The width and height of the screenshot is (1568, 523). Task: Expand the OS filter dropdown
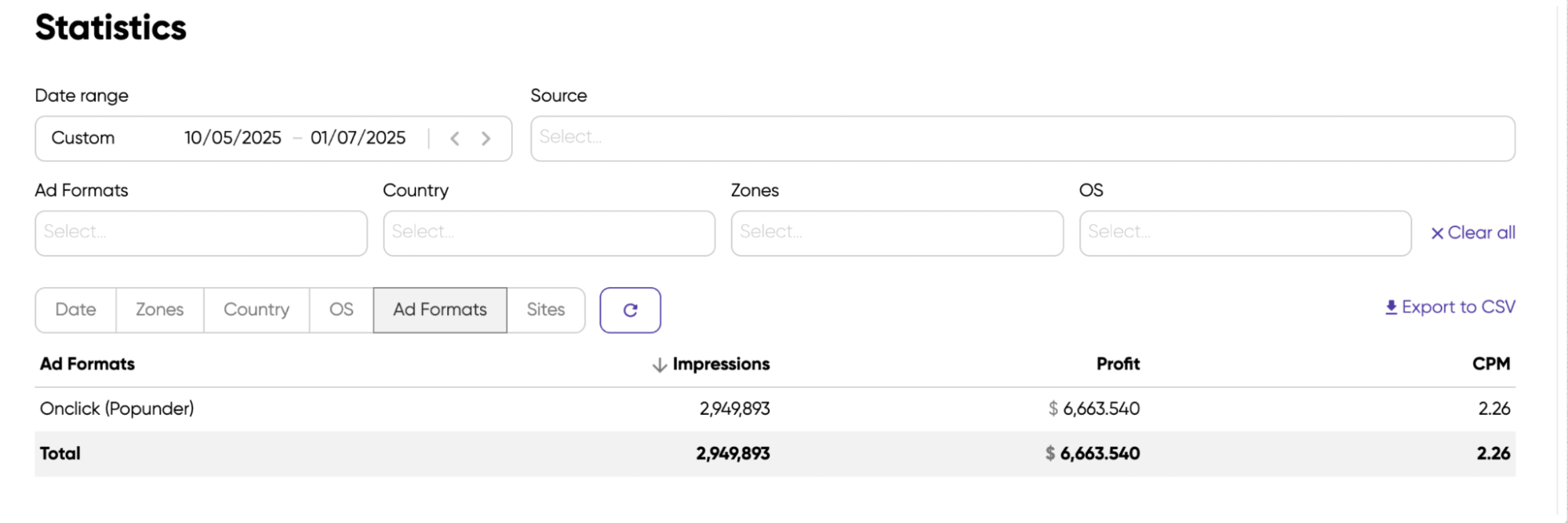tap(1245, 233)
